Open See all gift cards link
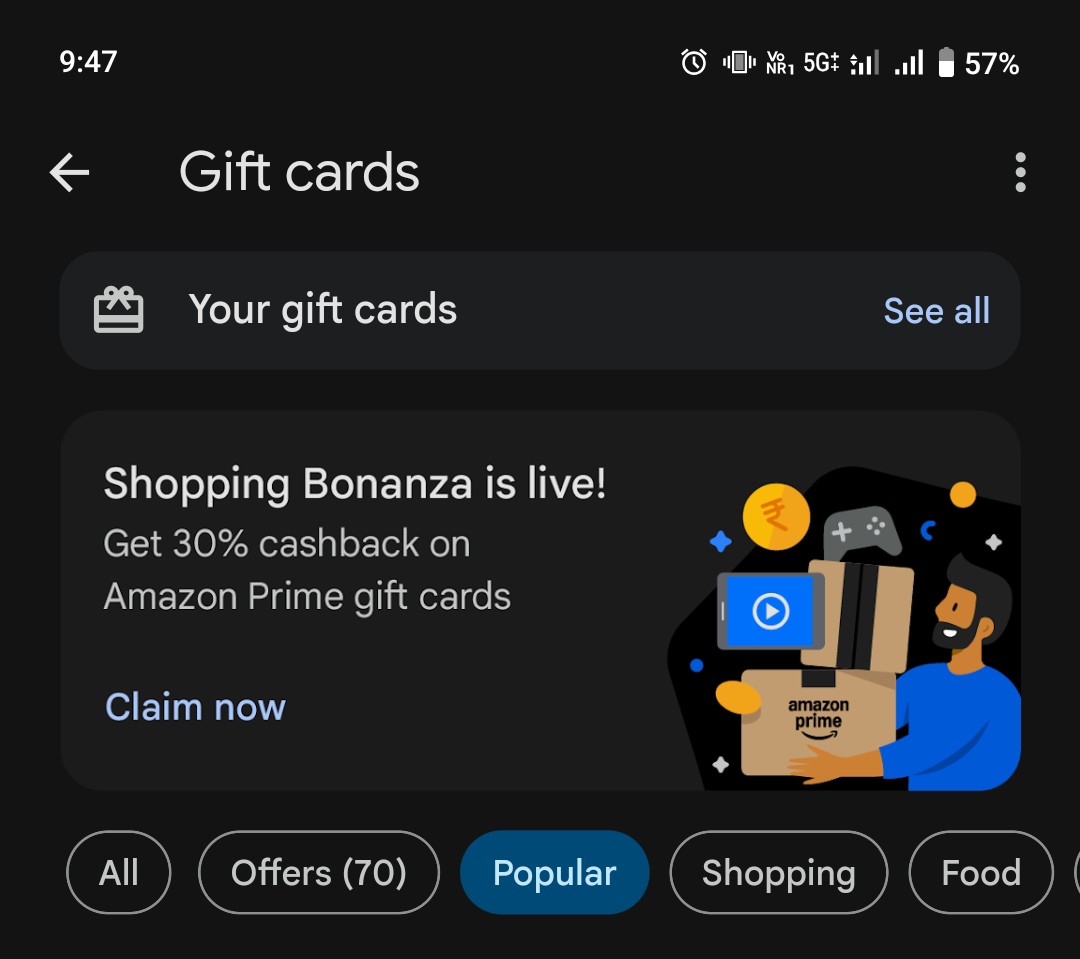1080x959 pixels. [x=937, y=311]
